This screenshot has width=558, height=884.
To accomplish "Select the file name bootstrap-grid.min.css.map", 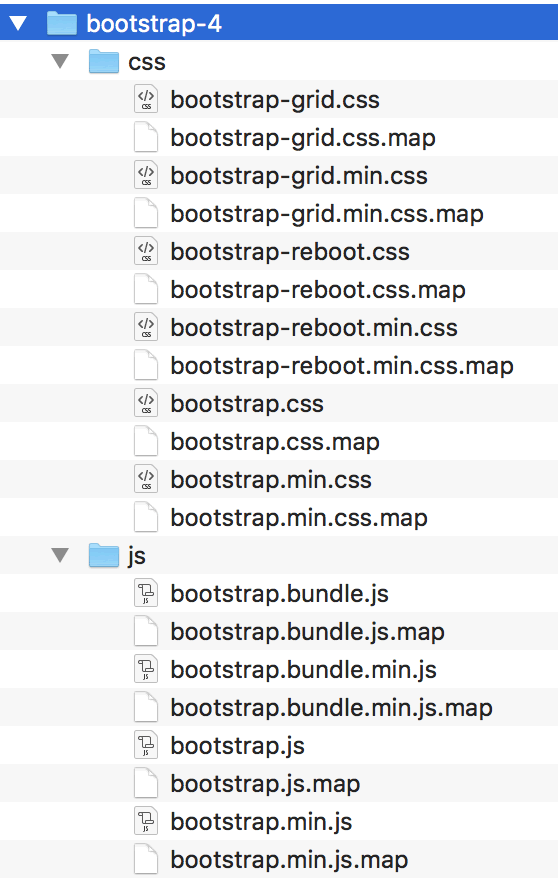I will (x=327, y=214).
